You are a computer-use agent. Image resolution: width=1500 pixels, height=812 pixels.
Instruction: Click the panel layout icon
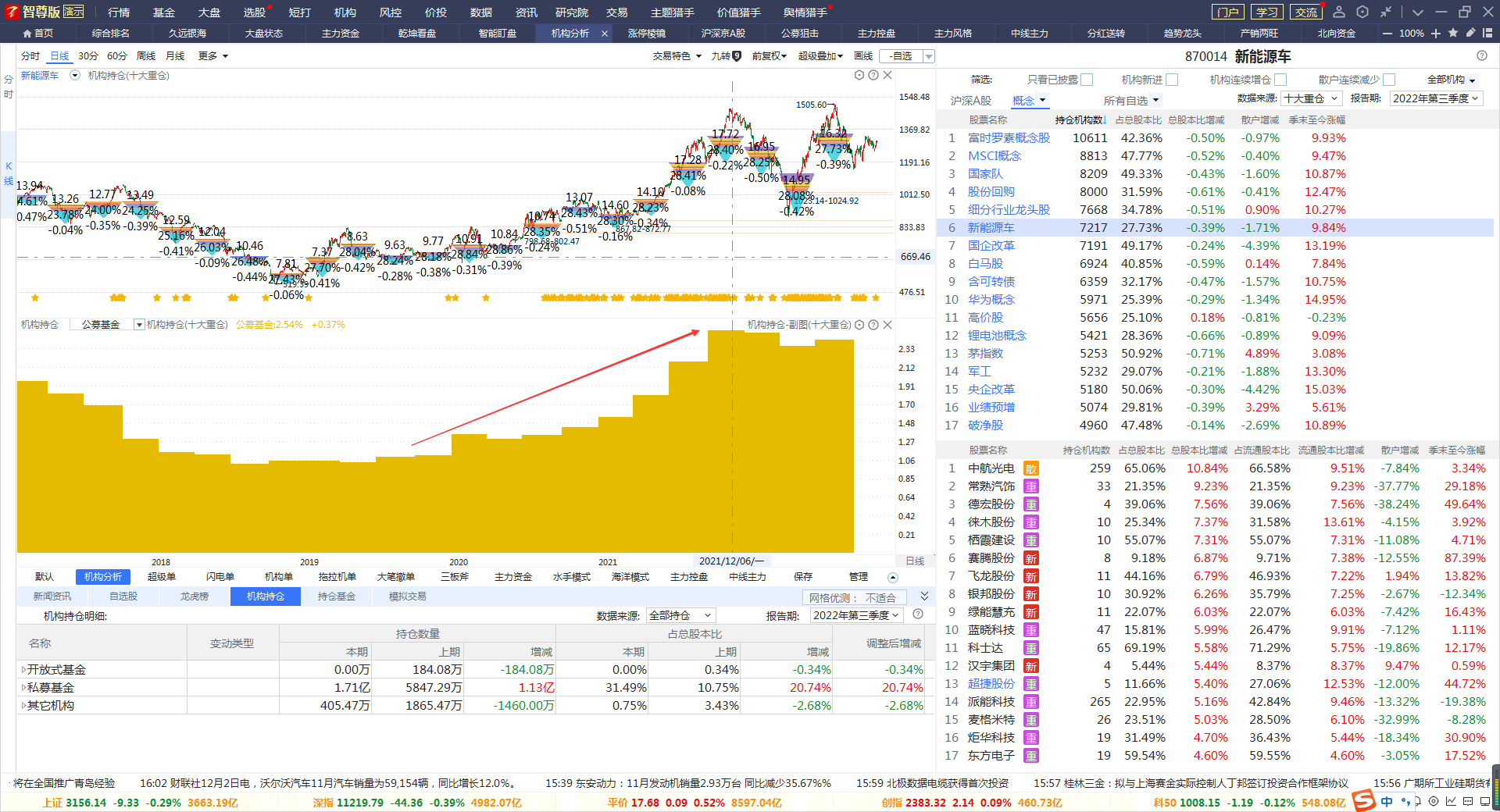1487,33
